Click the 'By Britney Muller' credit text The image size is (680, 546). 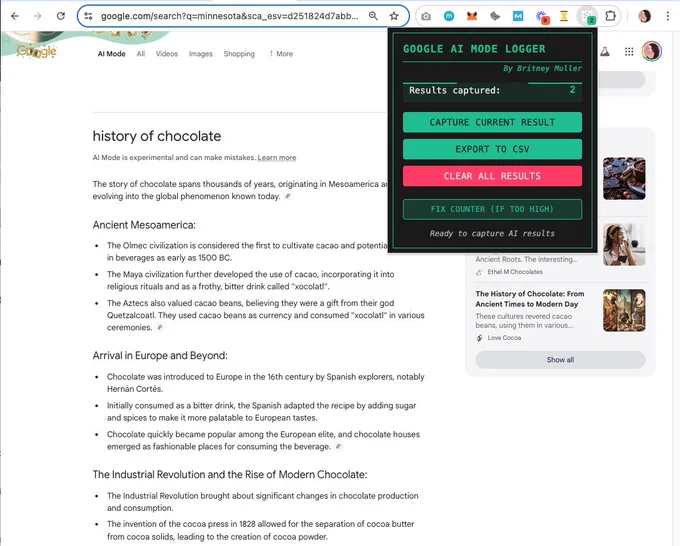click(x=543, y=69)
